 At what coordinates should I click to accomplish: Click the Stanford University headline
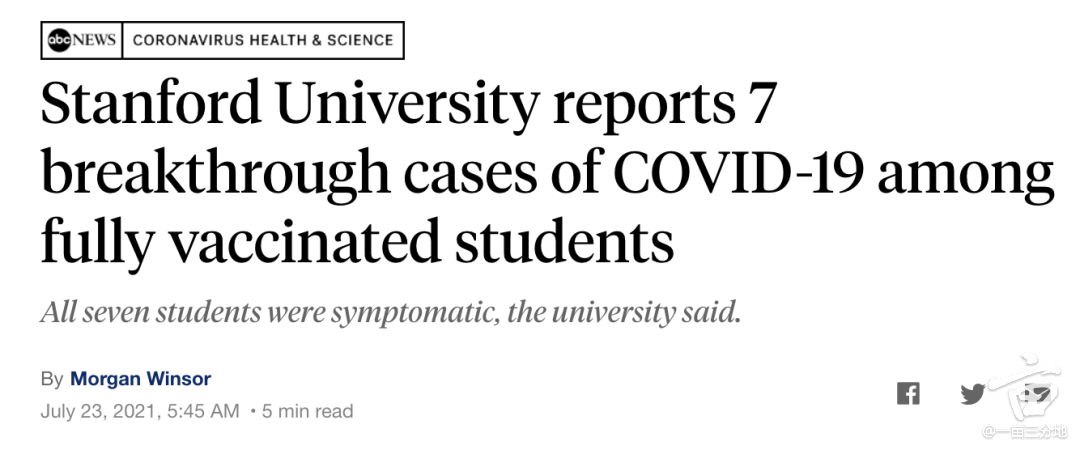[x=547, y=172]
